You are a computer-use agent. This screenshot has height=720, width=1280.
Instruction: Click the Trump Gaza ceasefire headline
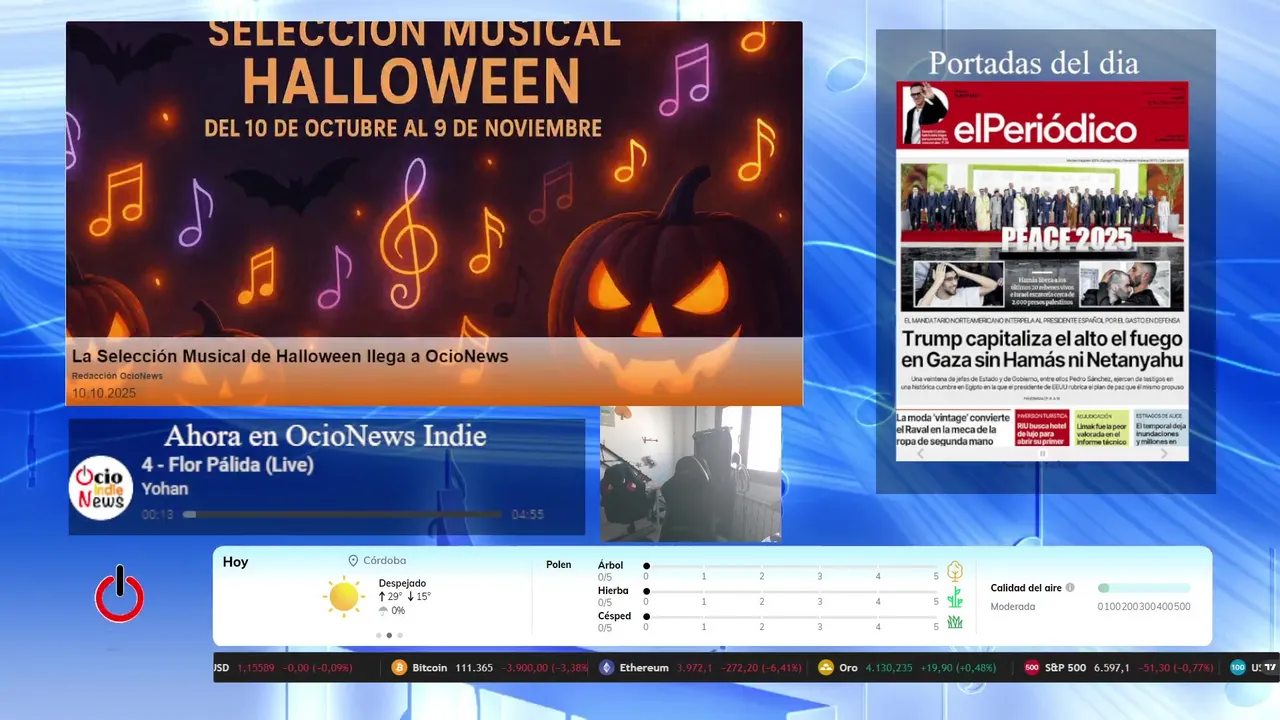[x=1042, y=349]
